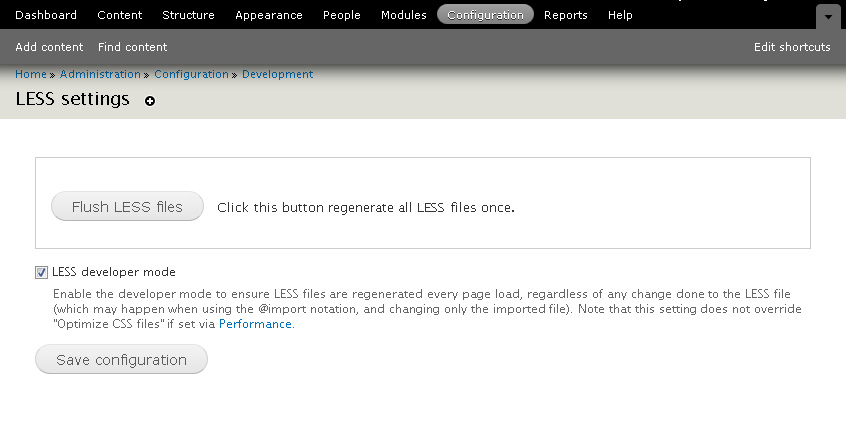Image resolution: width=846 pixels, height=435 pixels.
Task: Open Reports from the admin menu
Action: [x=565, y=15]
